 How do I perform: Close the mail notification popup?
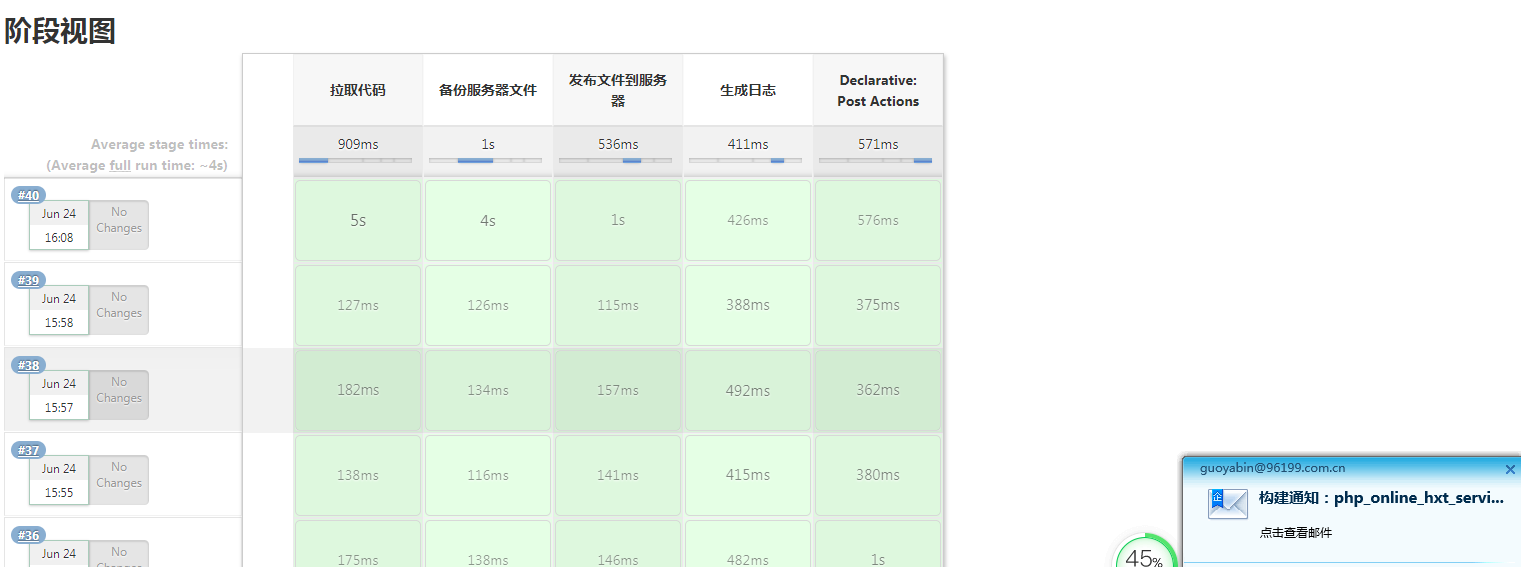(x=1510, y=469)
